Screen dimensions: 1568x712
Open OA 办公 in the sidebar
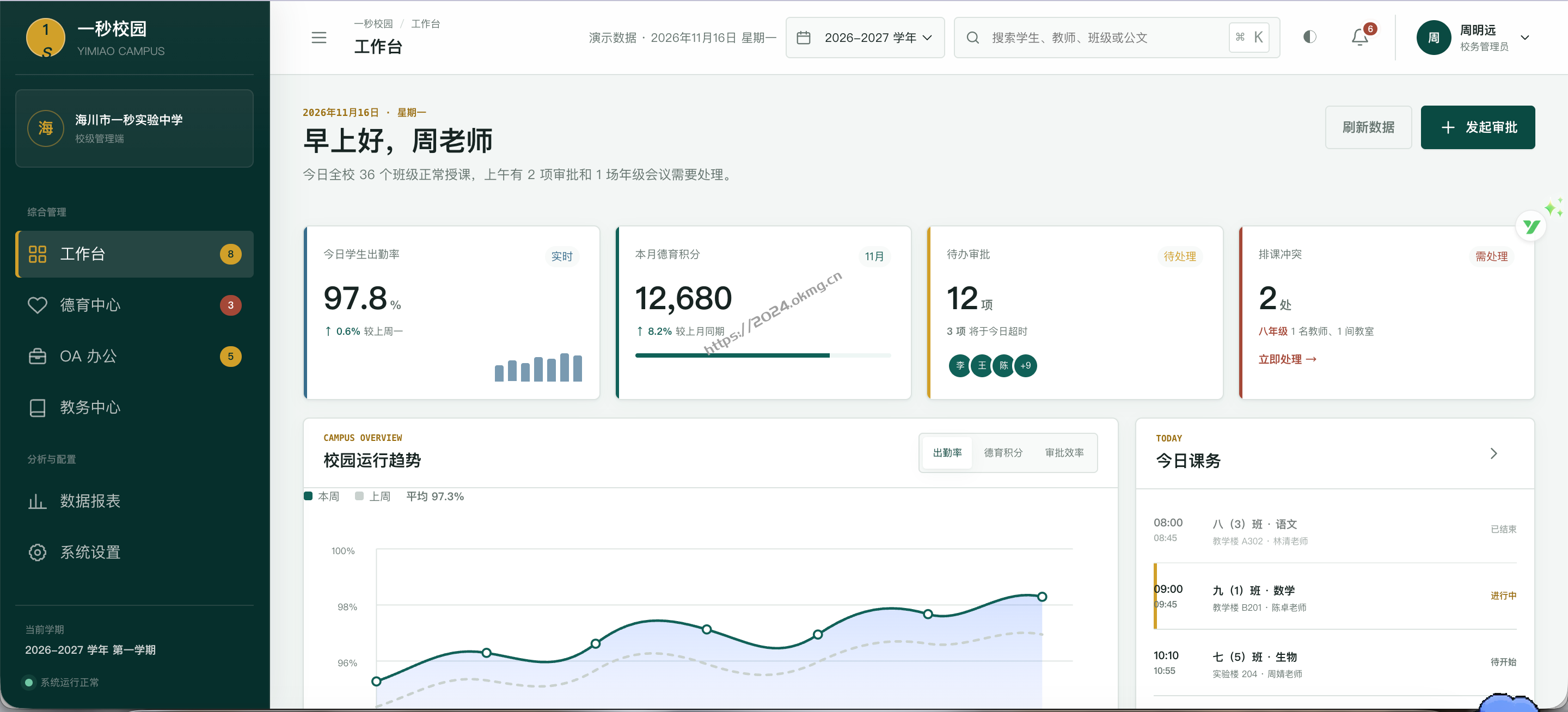(x=134, y=356)
